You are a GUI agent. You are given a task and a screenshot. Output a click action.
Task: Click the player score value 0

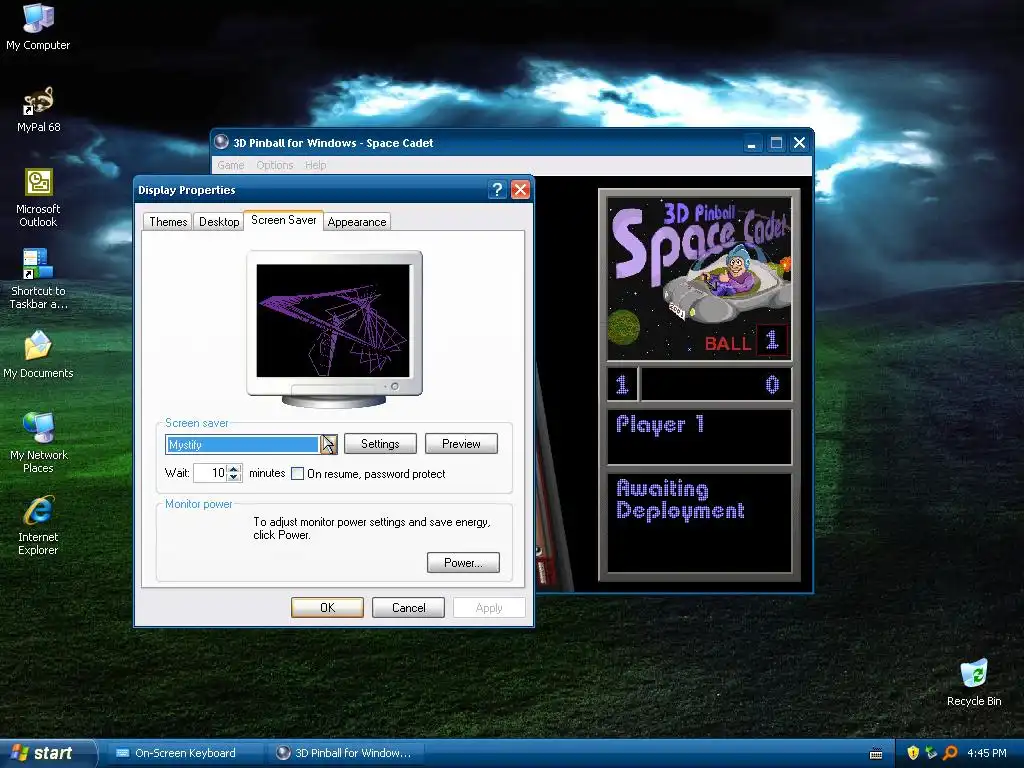click(x=772, y=384)
